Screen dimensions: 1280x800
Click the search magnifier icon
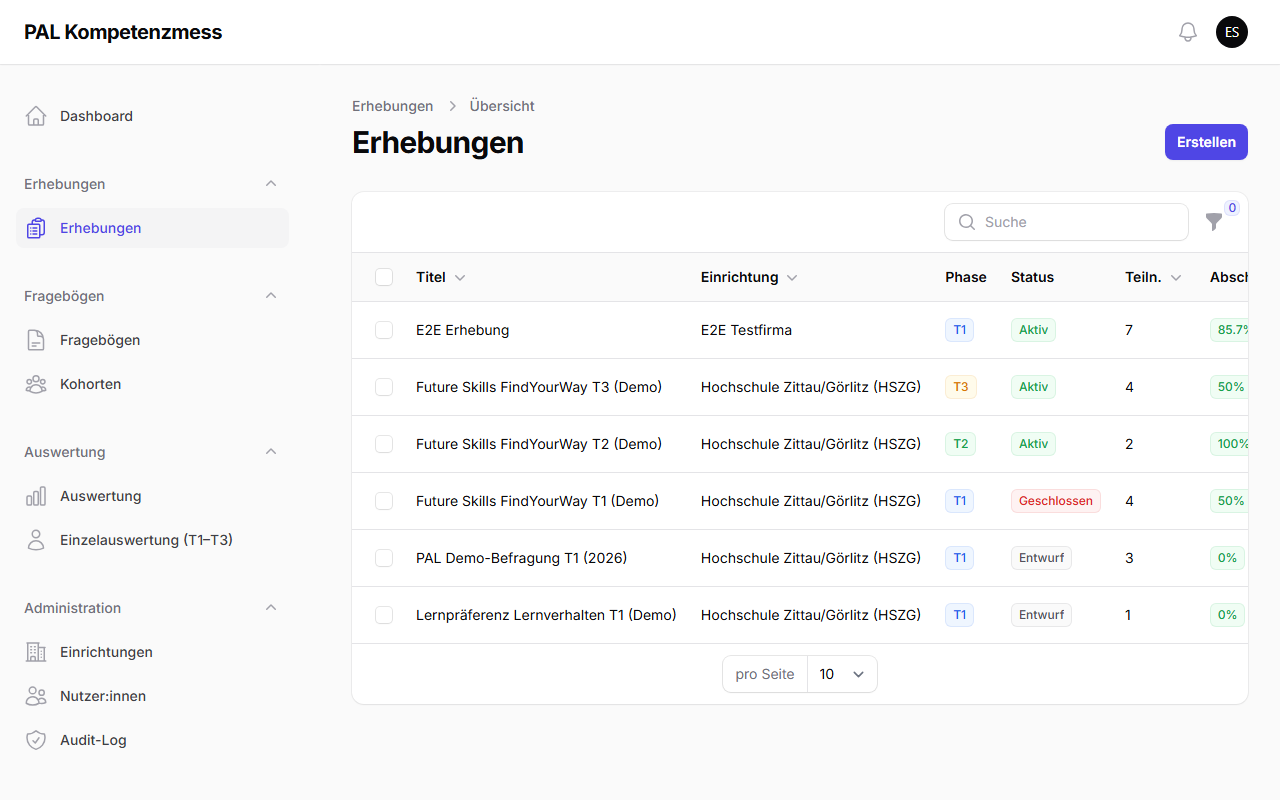[x=967, y=222]
